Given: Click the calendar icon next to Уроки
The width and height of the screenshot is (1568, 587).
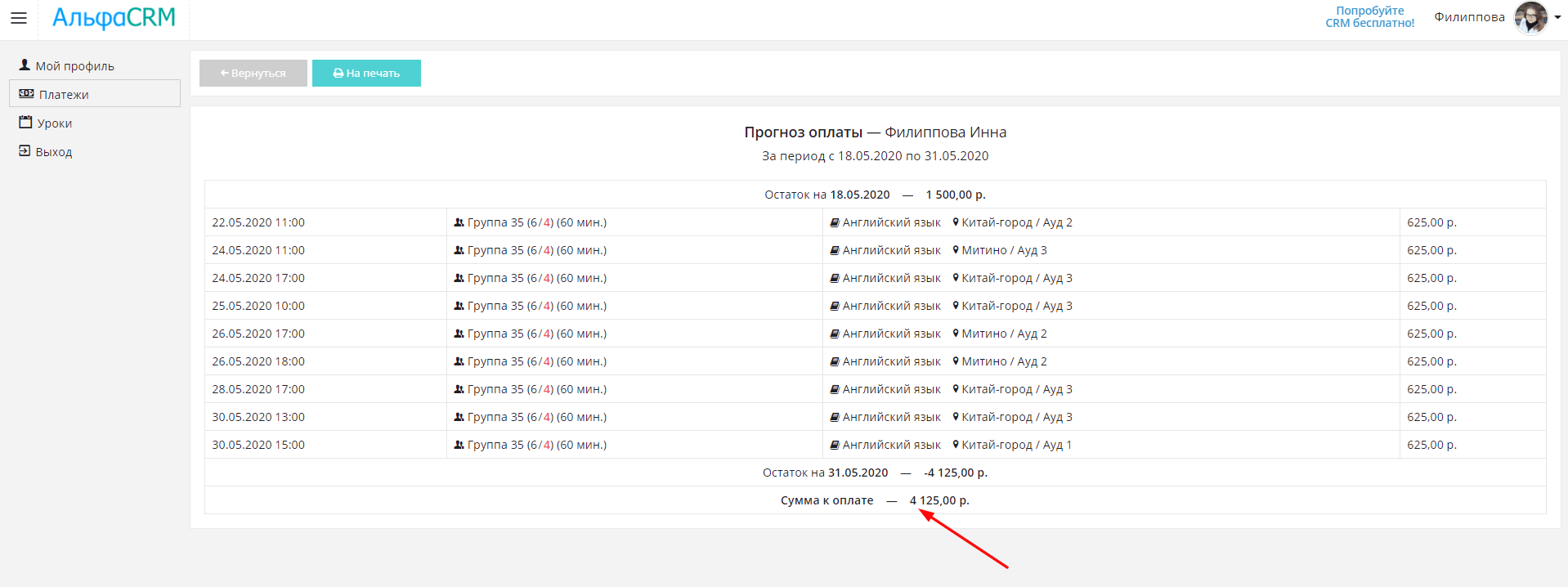Looking at the screenshot, I should click(25, 123).
